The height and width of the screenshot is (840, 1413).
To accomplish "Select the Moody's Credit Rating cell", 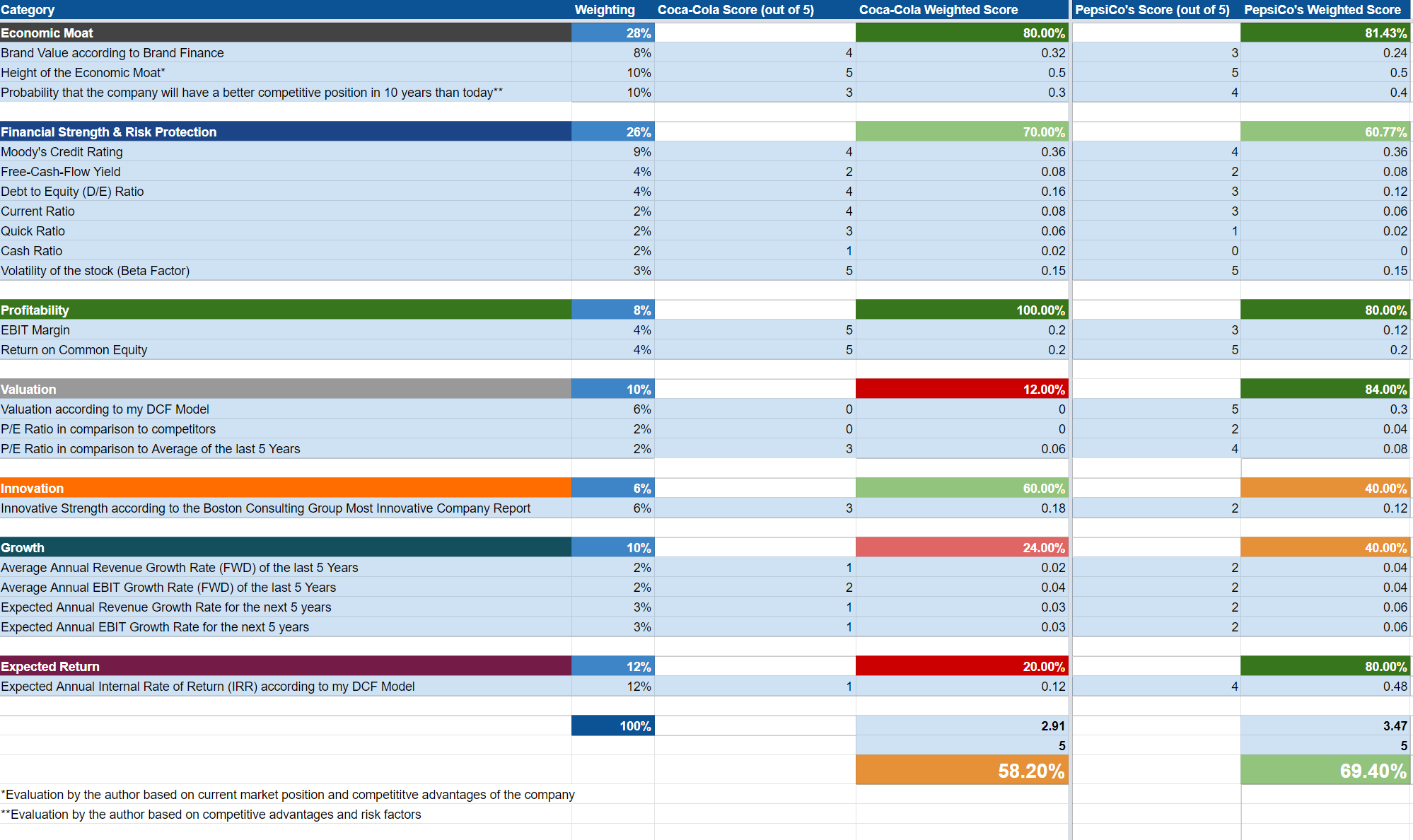I will coord(286,151).
